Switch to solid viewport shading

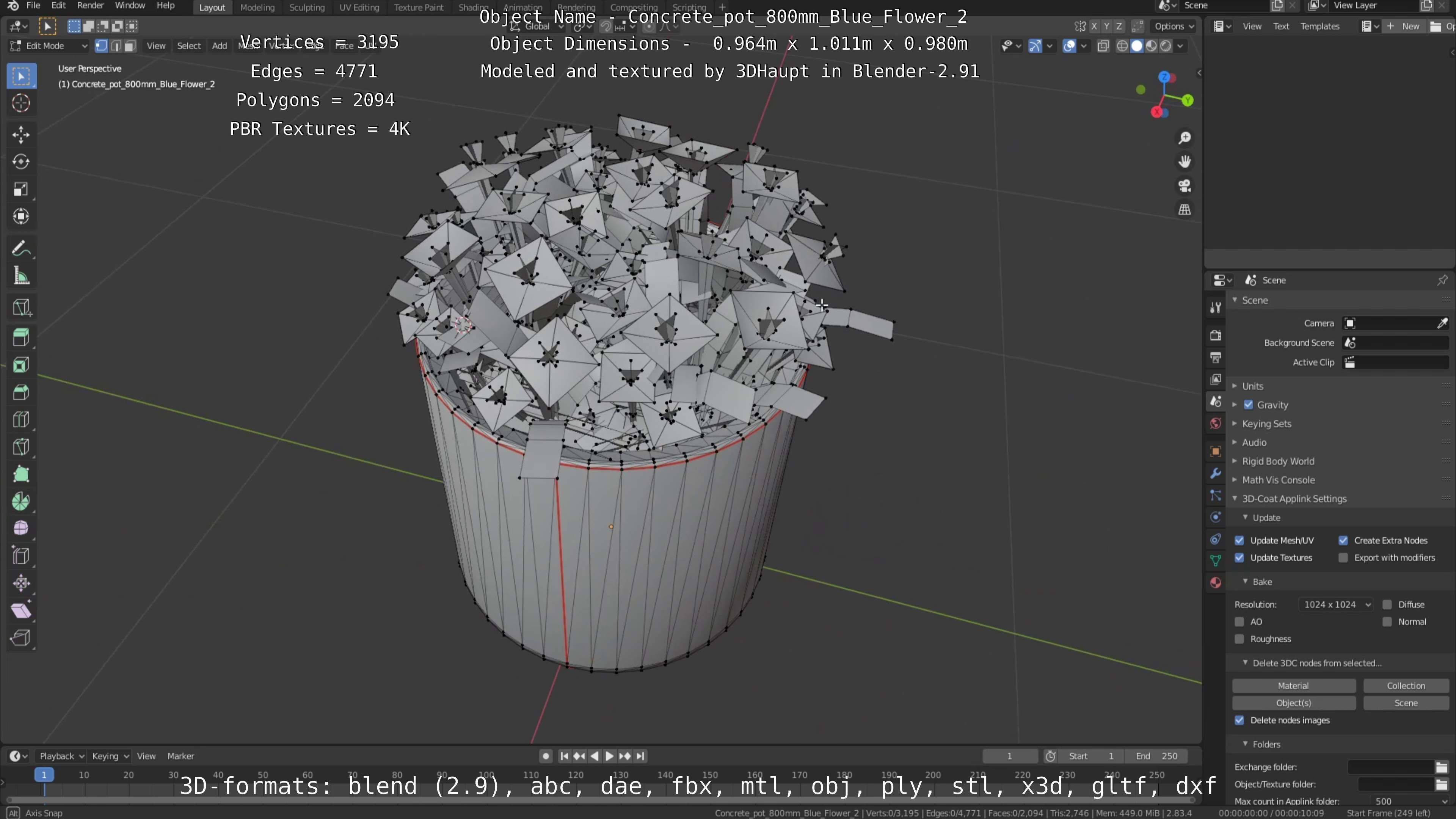(1137, 46)
